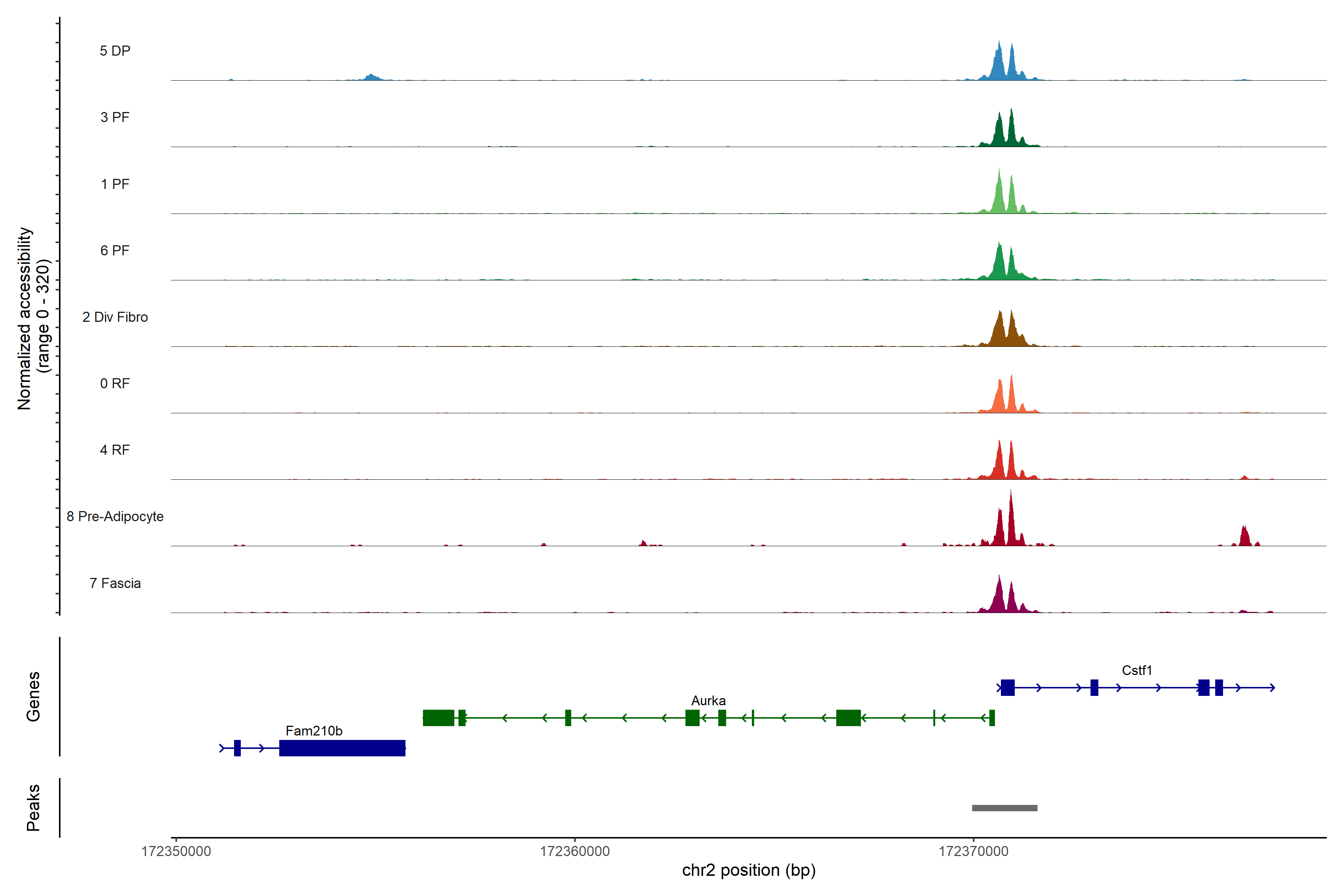
Task: Click the 172350000 axis tick label
Action: 176,852
